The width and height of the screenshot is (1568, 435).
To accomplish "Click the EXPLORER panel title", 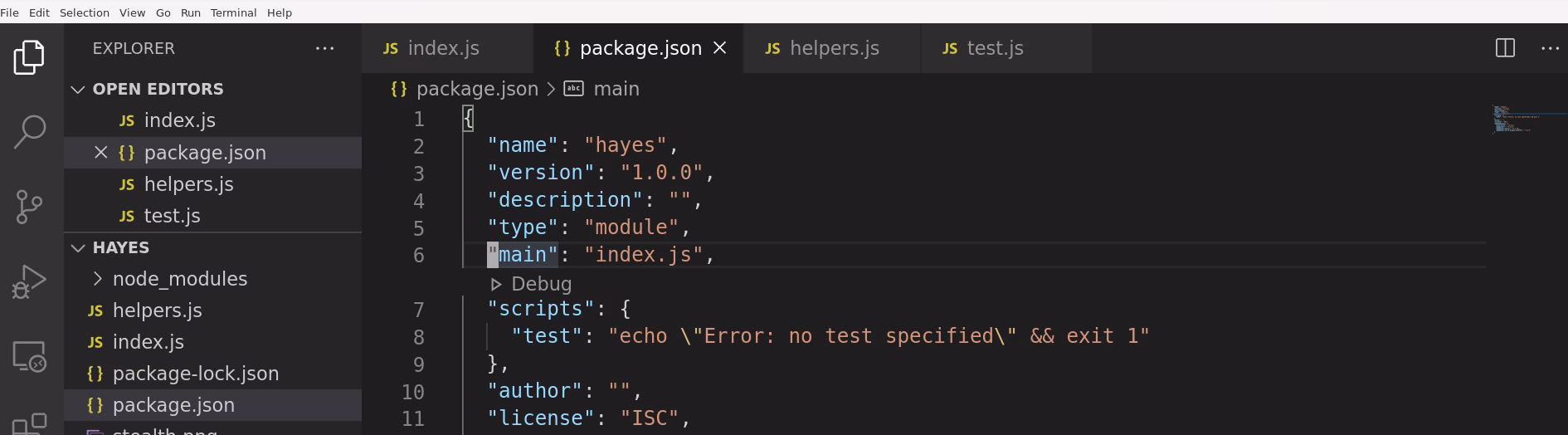I will [134, 48].
